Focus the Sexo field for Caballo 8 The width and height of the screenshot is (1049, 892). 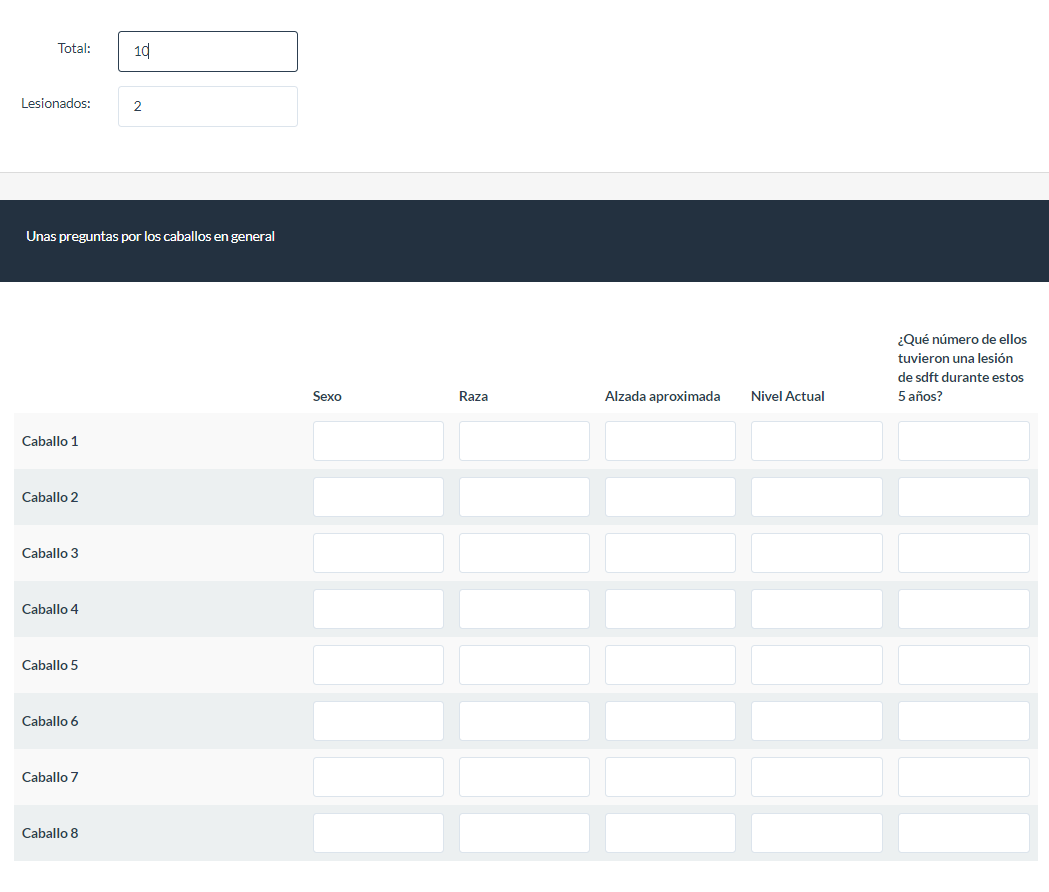pyautogui.click(x=378, y=833)
